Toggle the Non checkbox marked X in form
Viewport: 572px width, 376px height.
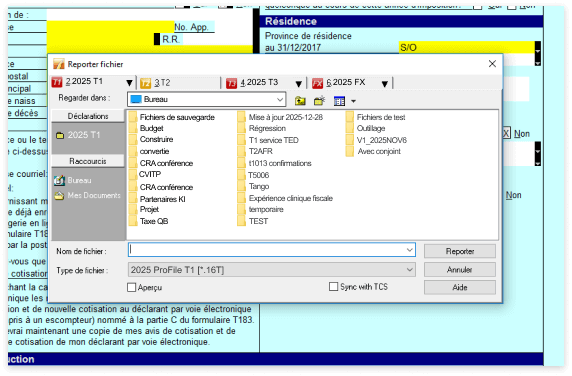pos(506,133)
